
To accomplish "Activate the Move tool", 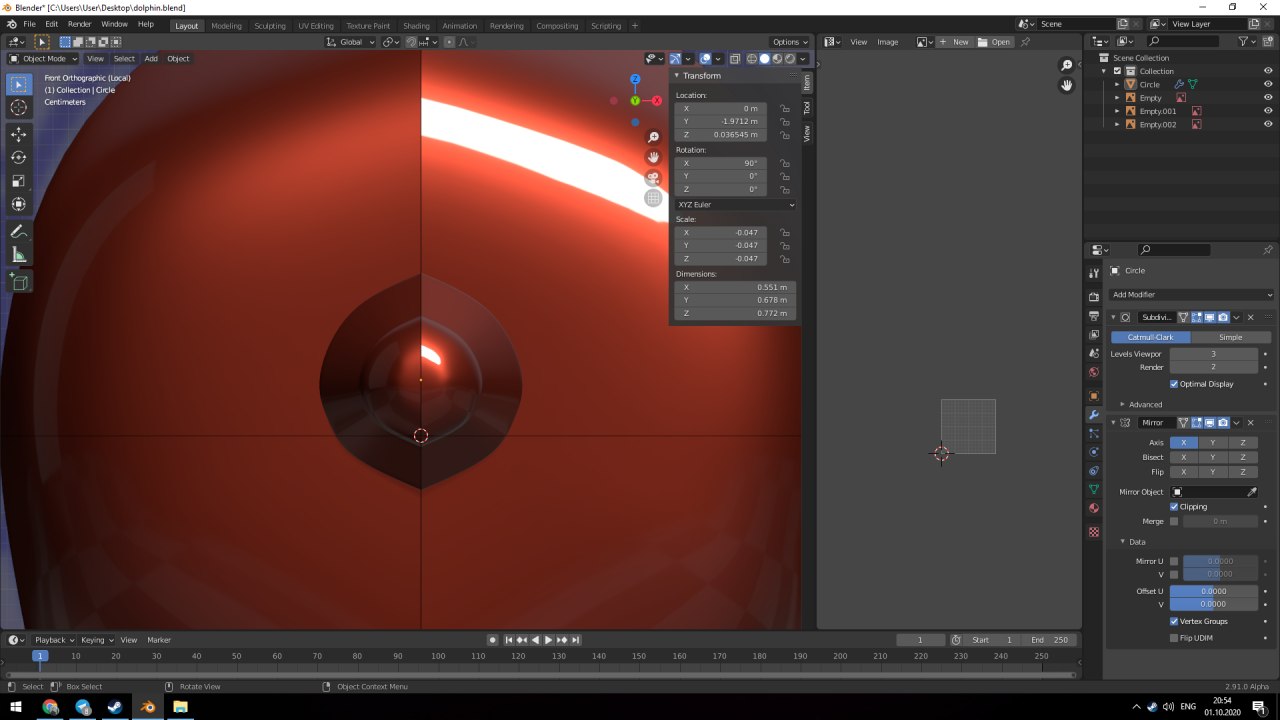I will 19,134.
